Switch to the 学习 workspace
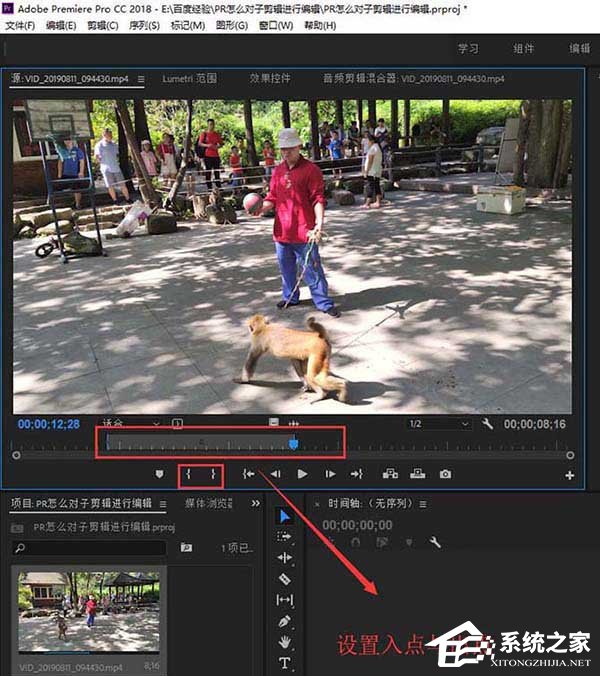This screenshot has height=676, width=600. point(468,48)
